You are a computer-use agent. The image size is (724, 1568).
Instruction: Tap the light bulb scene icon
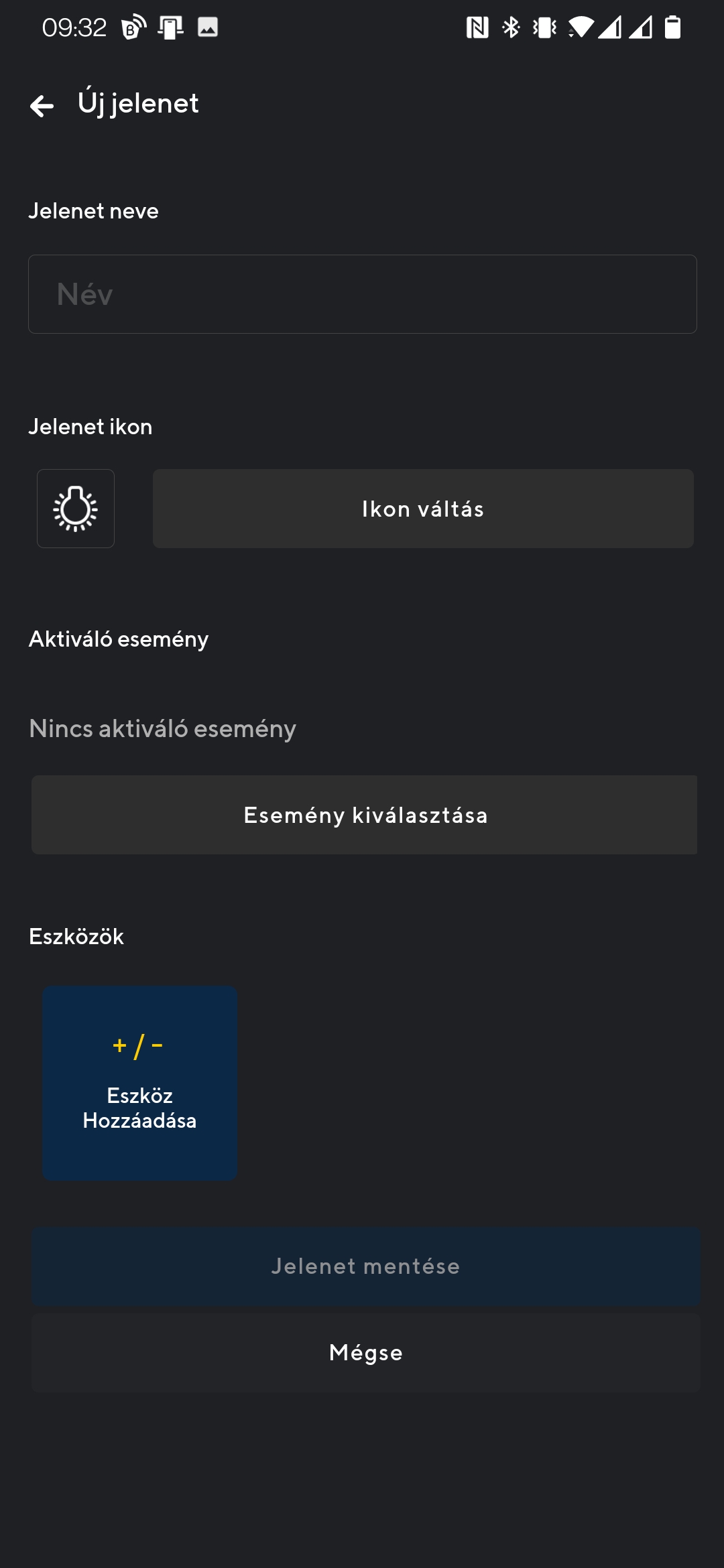[x=76, y=508]
